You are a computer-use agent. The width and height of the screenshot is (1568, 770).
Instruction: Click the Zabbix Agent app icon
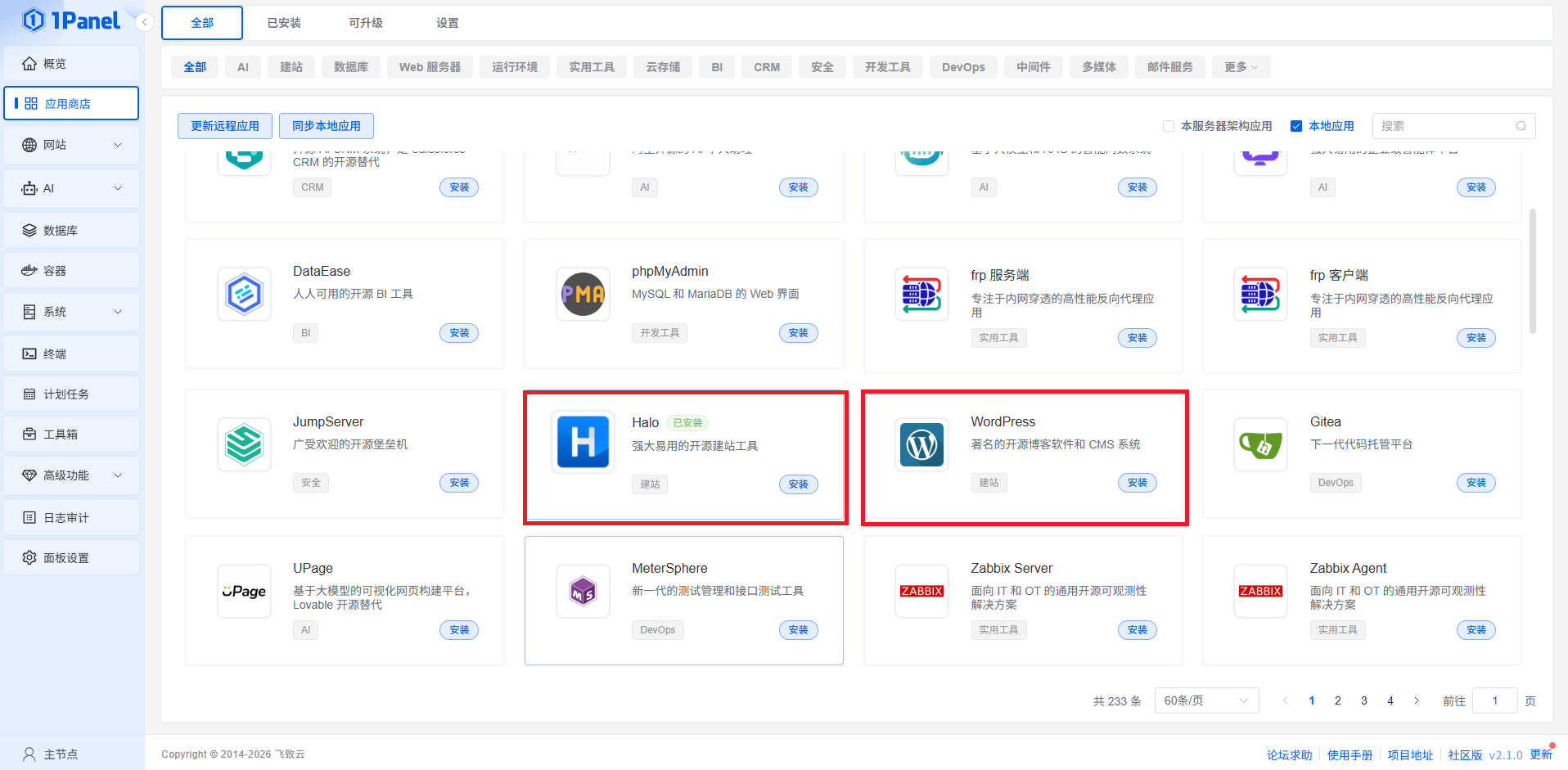click(1260, 591)
